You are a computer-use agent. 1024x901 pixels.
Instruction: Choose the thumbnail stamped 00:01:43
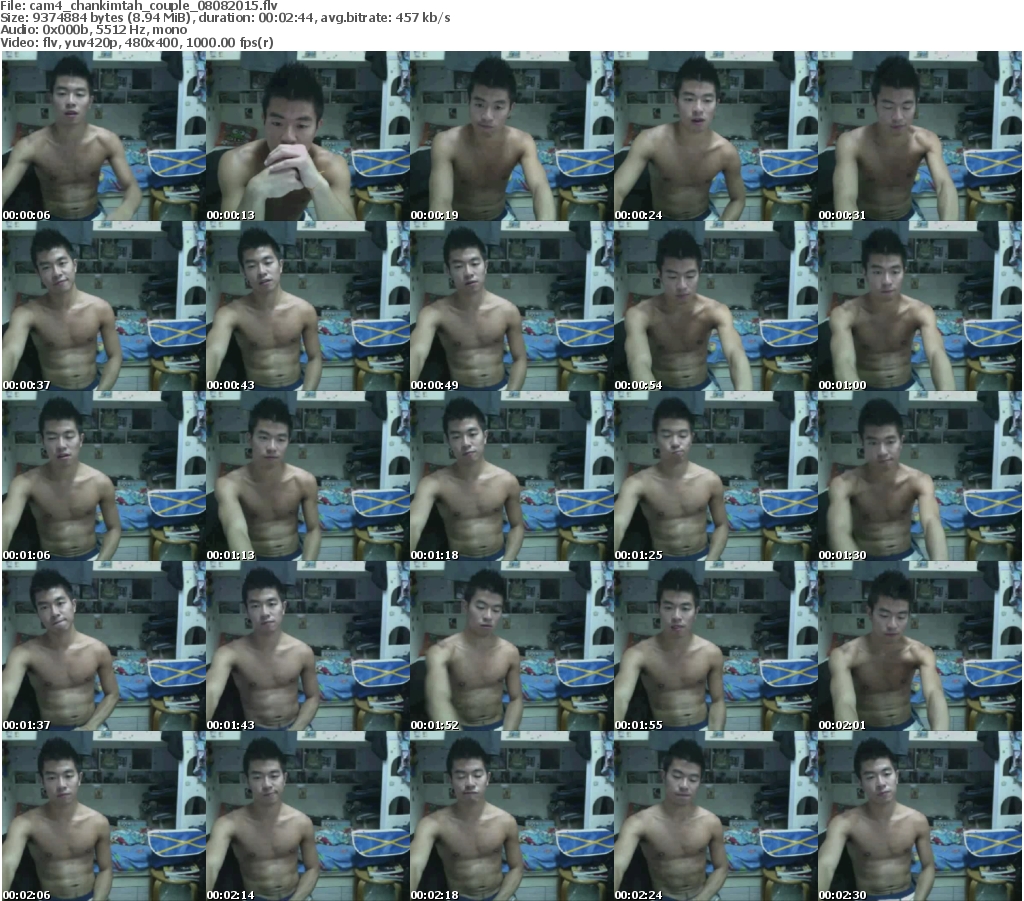(308, 646)
